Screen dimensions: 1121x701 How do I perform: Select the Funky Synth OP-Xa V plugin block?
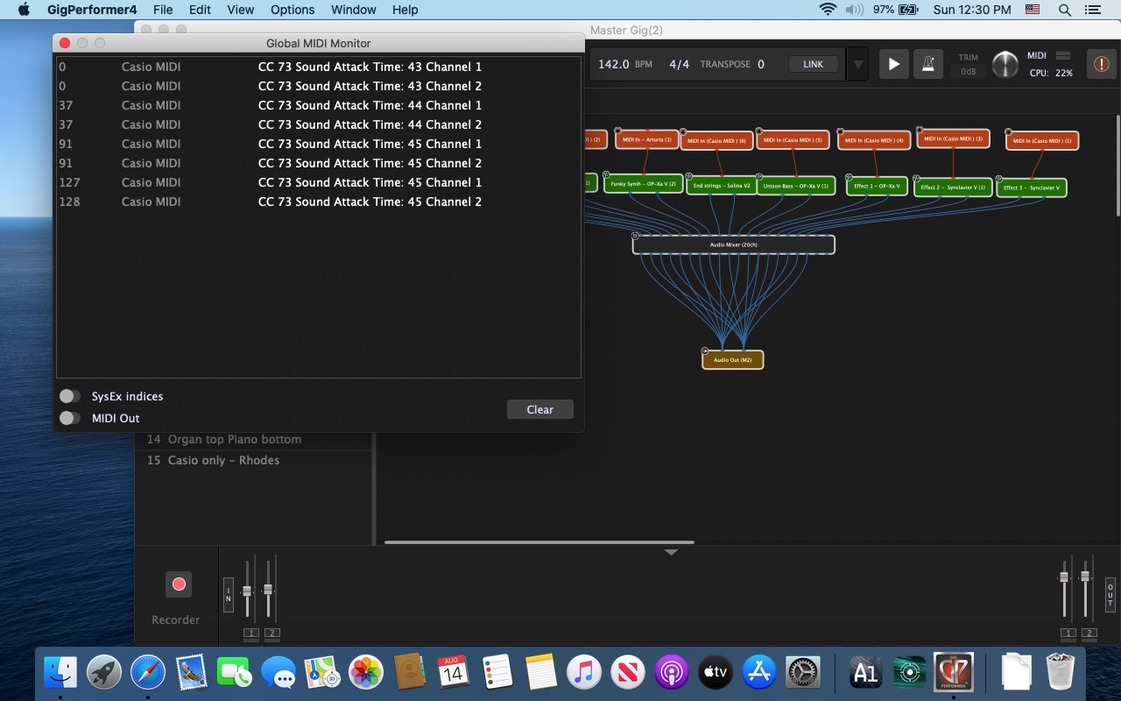pos(643,184)
